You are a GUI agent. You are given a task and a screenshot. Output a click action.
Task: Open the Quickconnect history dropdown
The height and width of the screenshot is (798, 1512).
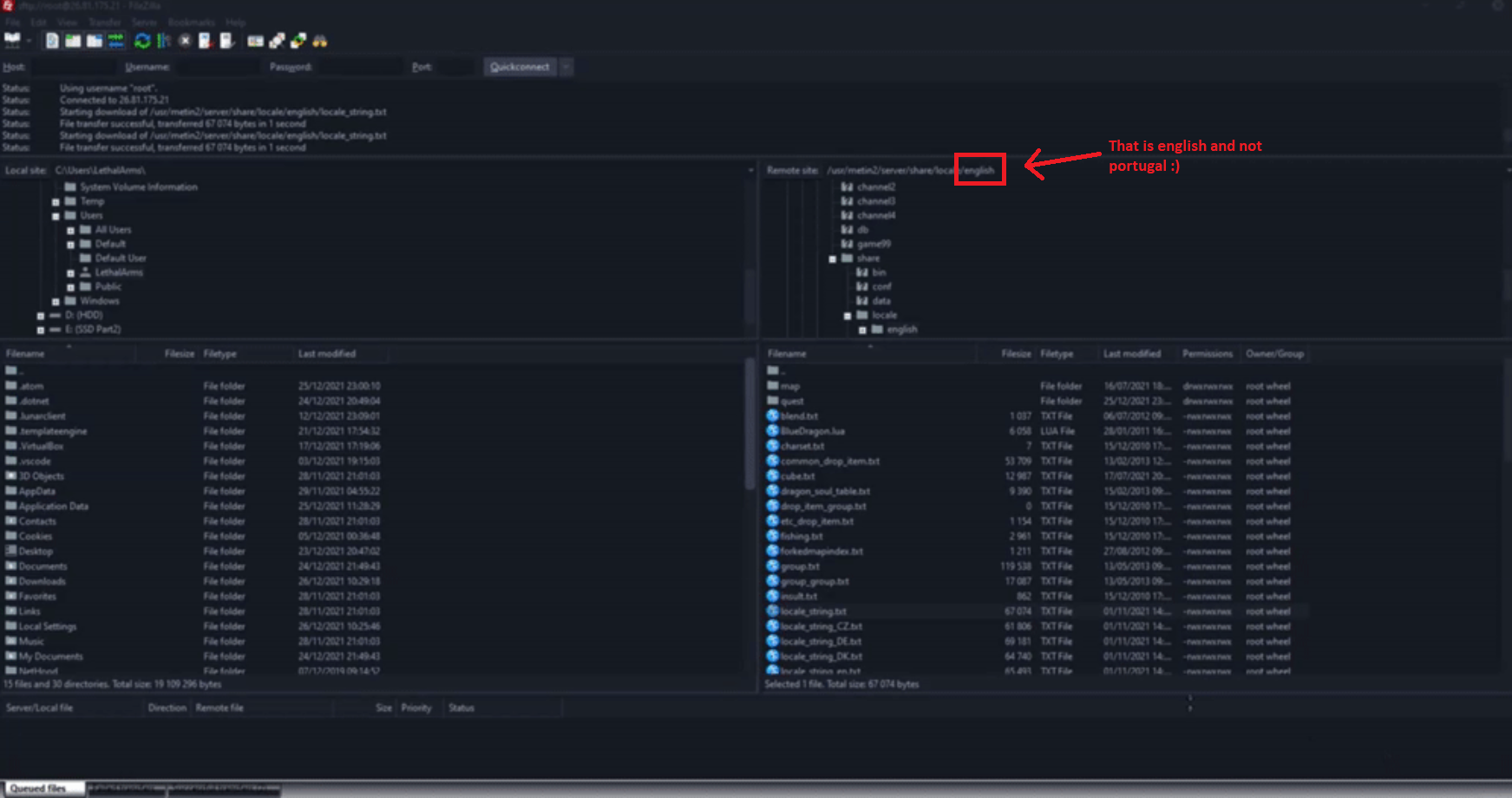coord(566,67)
